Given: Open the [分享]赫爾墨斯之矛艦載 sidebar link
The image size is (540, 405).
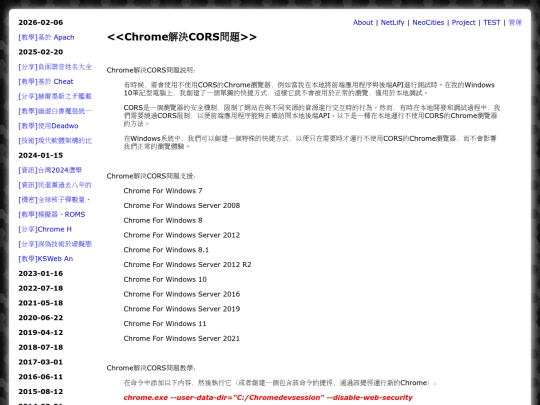Looking at the screenshot, I should (55, 96).
